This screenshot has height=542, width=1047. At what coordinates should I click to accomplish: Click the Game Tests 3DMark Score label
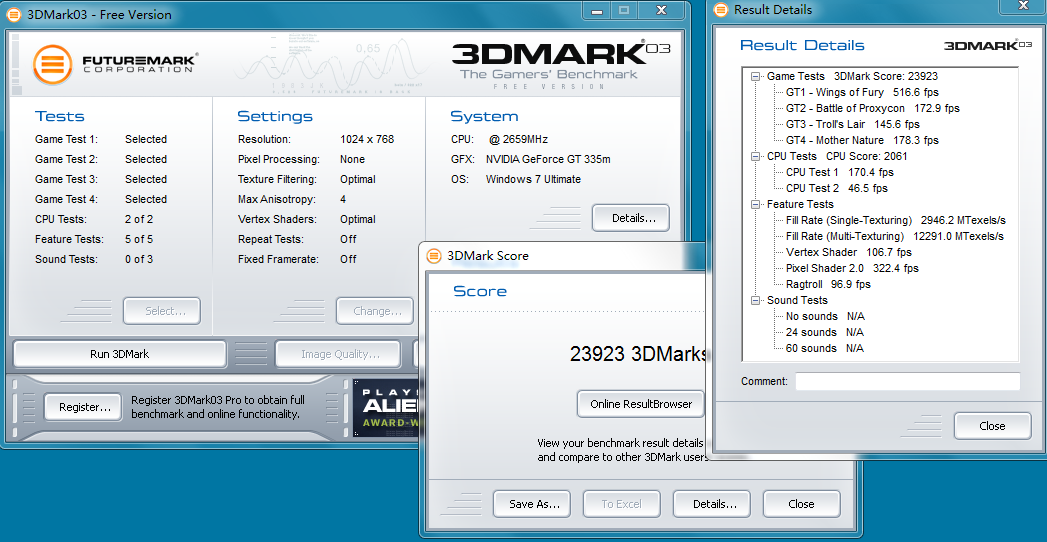(852, 76)
